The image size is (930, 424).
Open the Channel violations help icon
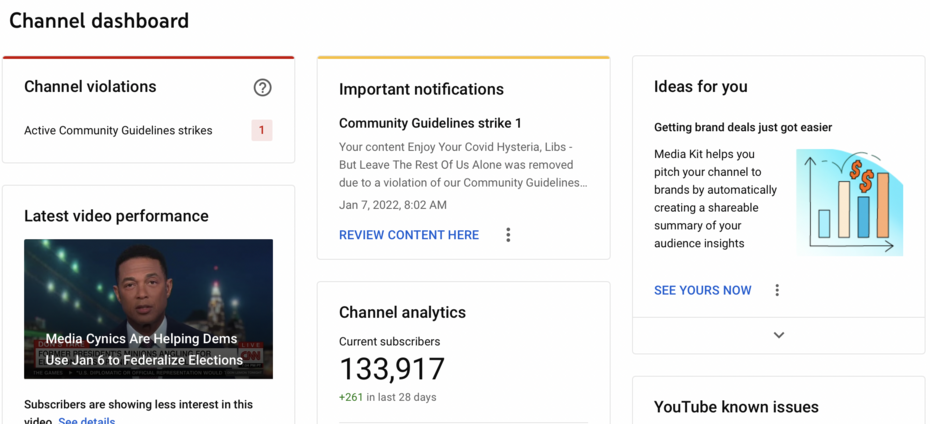pyautogui.click(x=262, y=88)
